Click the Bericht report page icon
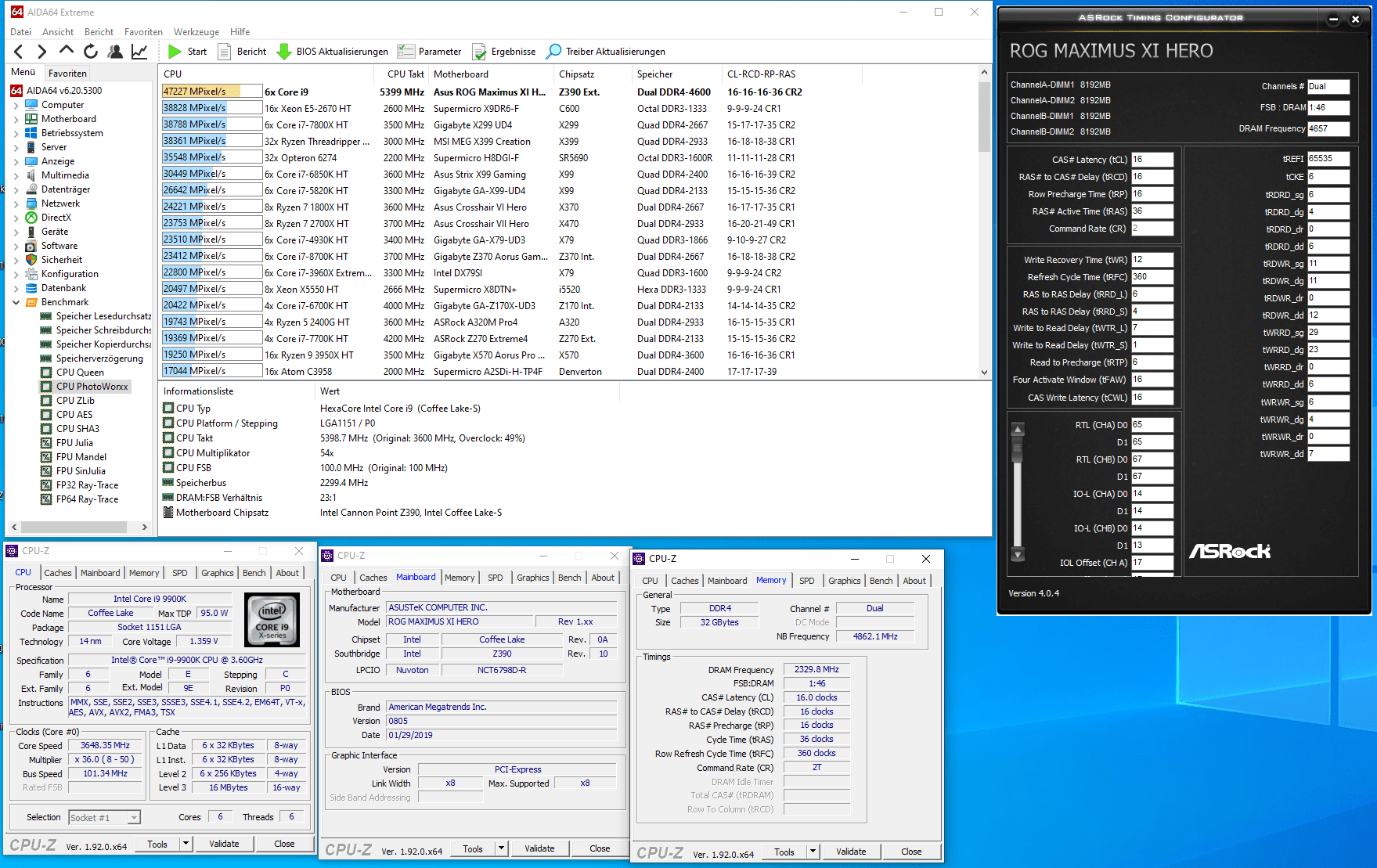This screenshot has width=1377, height=868. (224, 52)
